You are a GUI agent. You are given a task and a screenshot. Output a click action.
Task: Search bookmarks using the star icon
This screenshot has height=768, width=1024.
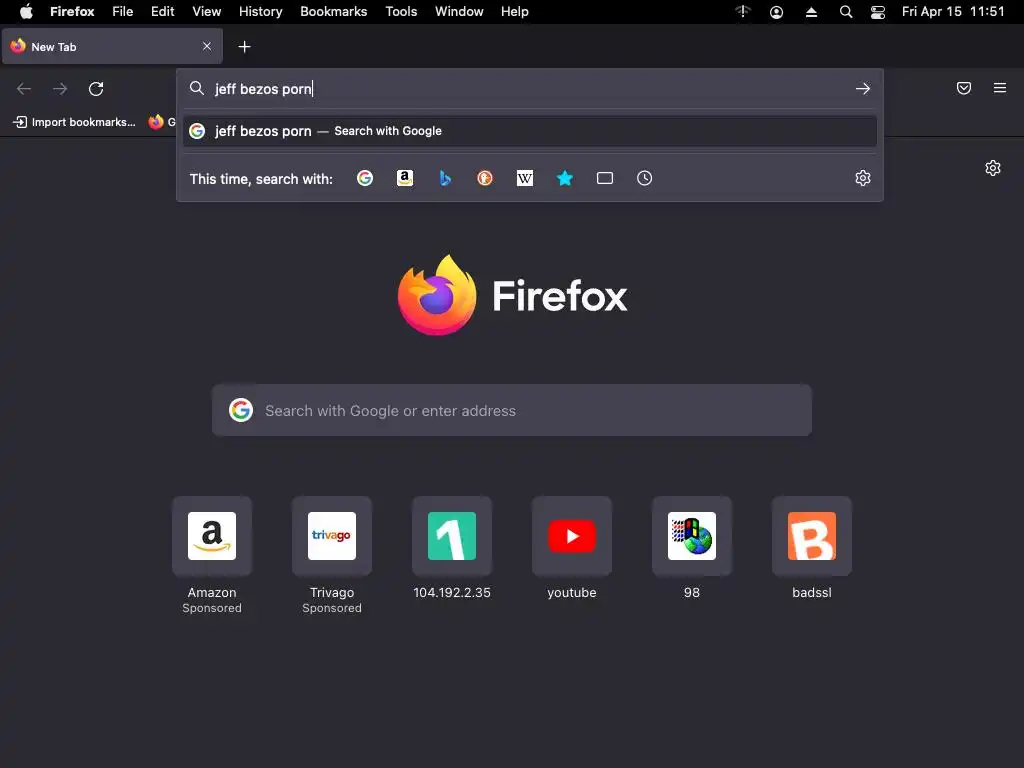click(565, 178)
